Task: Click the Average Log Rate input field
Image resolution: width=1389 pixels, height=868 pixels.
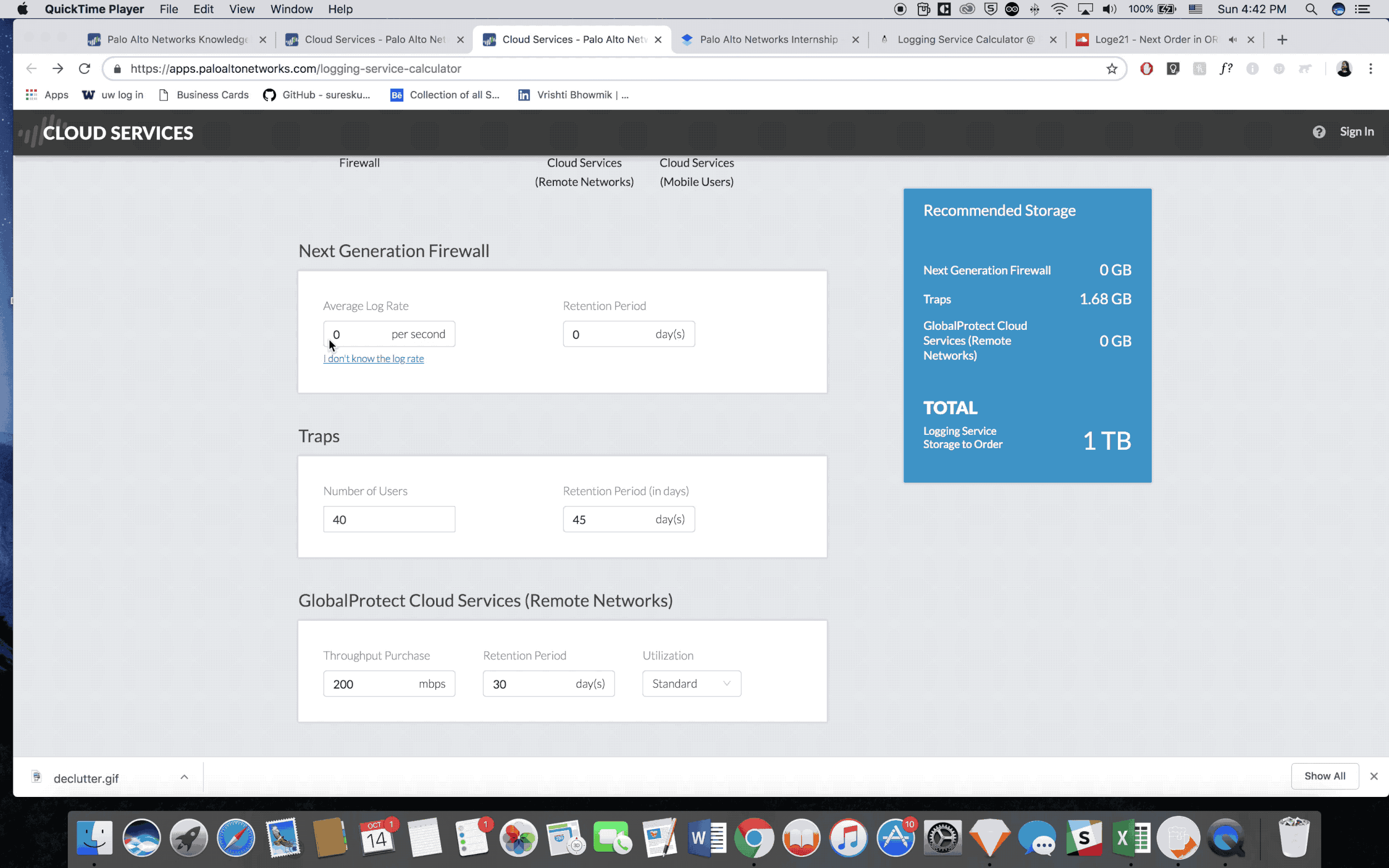Action: (x=389, y=334)
